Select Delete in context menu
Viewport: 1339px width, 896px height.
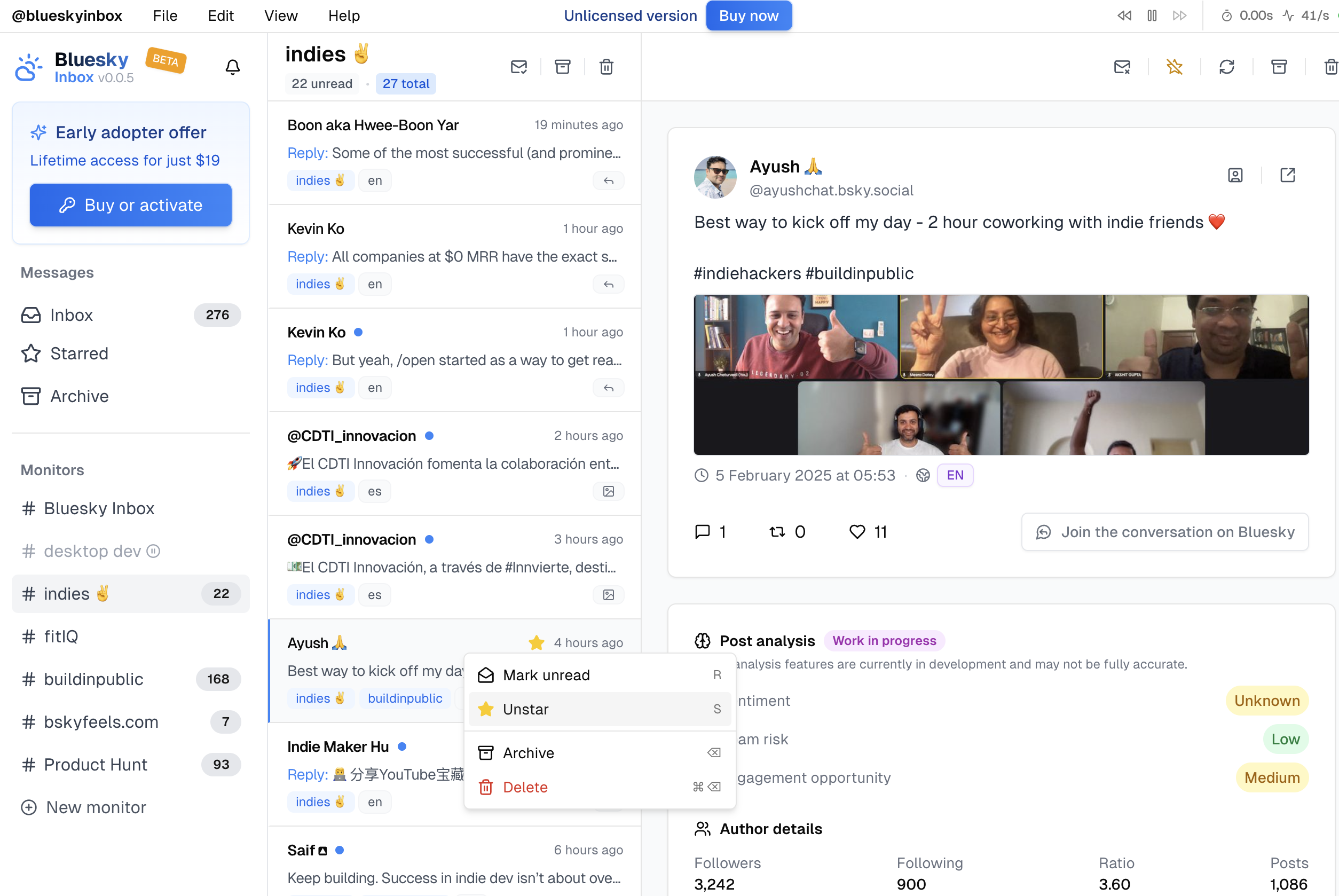pos(600,788)
